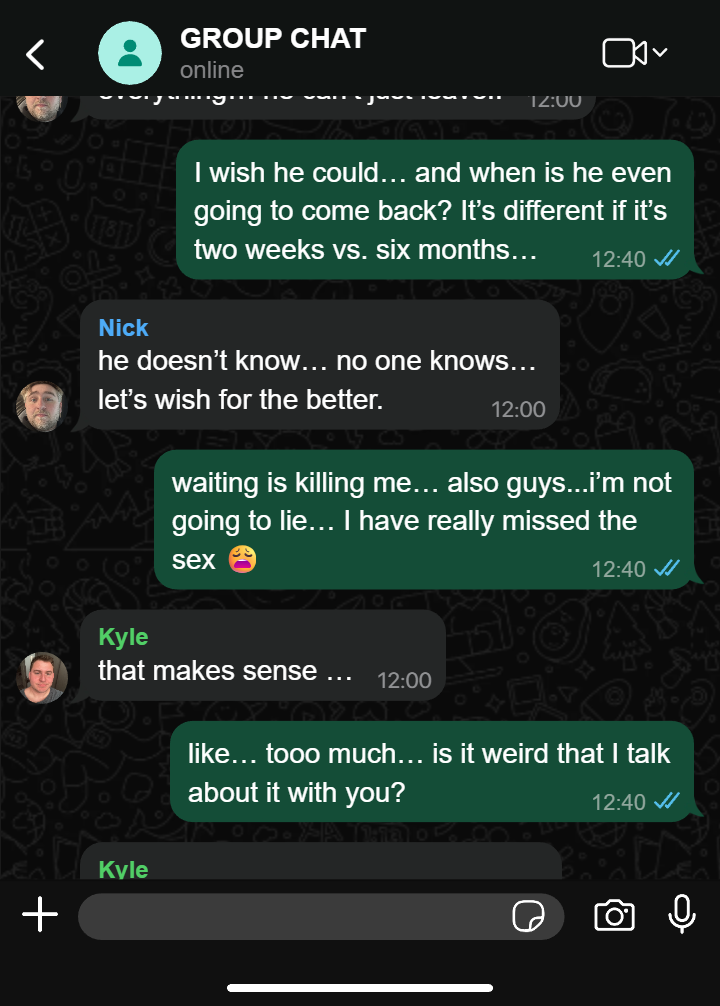Screen dimensions: 720x1006
Task: Open the camera to take photo
Action: point(614,915)
